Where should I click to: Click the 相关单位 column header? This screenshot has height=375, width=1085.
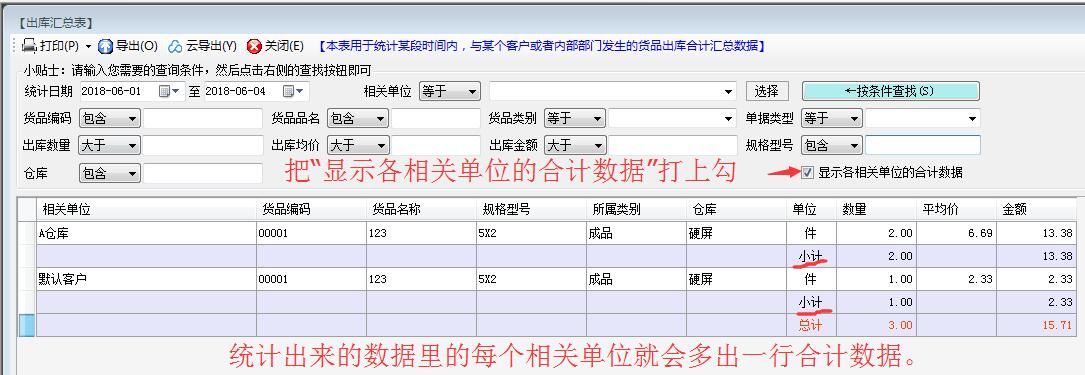tap(146, 210)
